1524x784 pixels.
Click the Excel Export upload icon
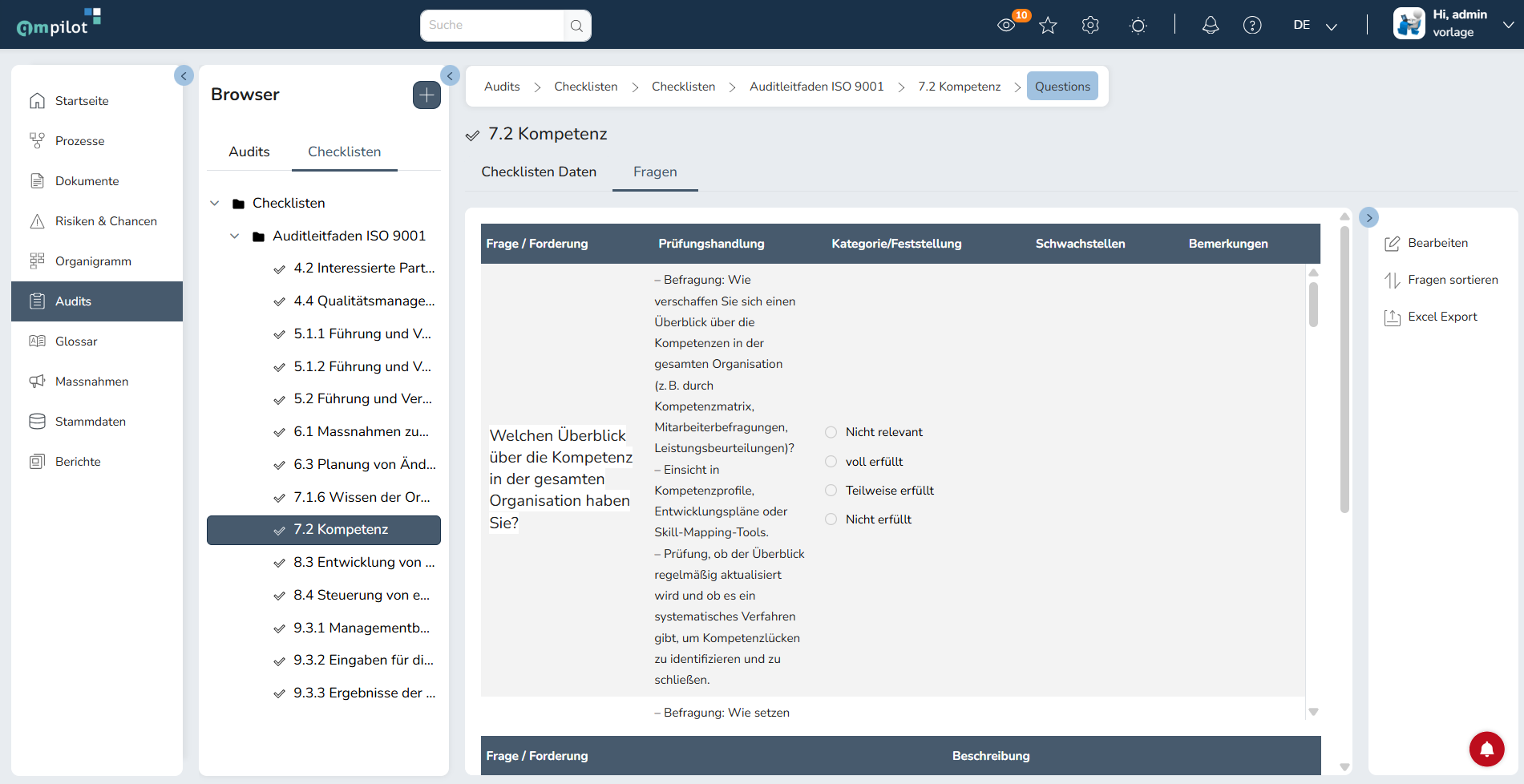[x=1393, y=317]
